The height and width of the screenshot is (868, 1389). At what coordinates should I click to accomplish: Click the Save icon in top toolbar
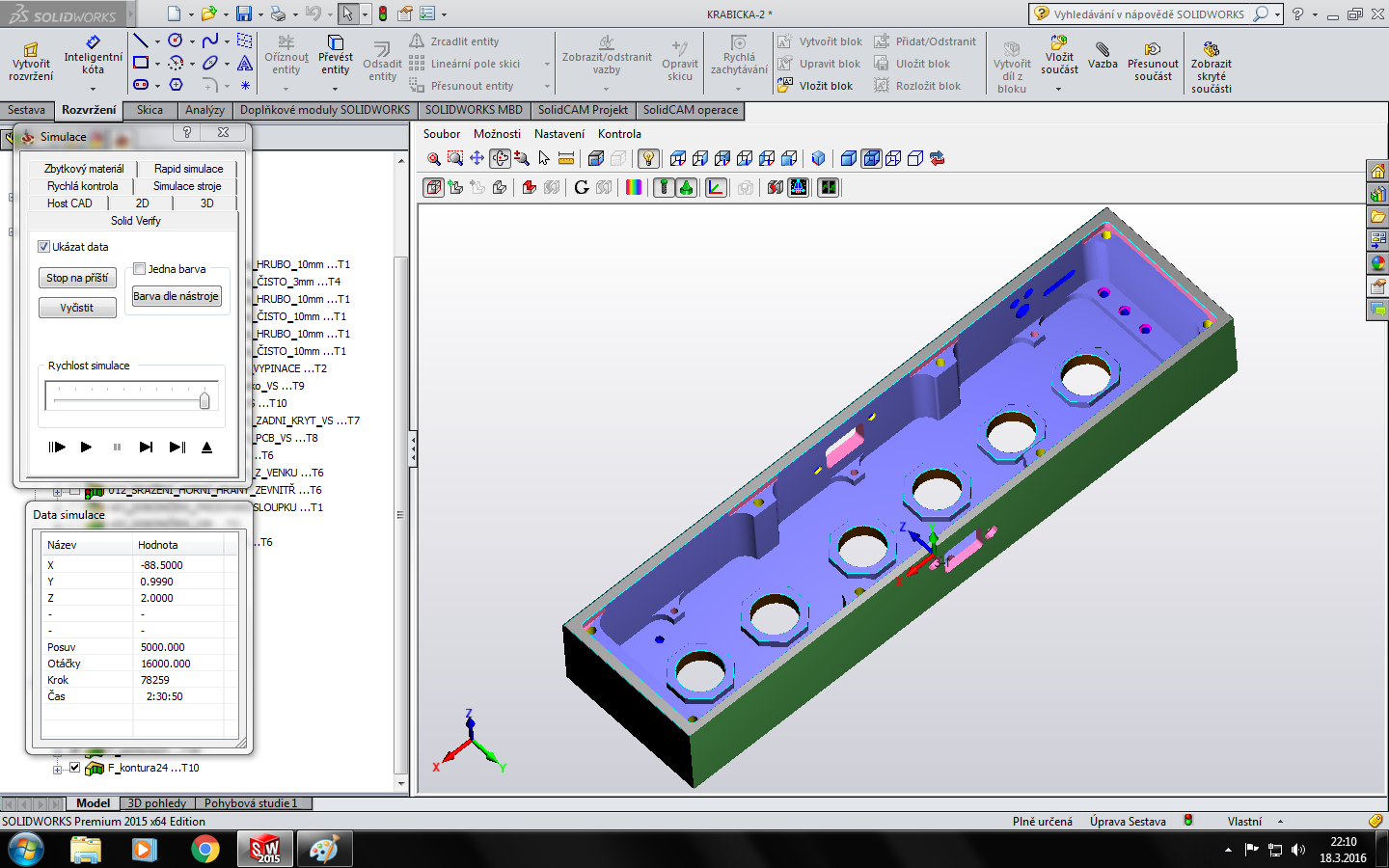click(244, 14)
